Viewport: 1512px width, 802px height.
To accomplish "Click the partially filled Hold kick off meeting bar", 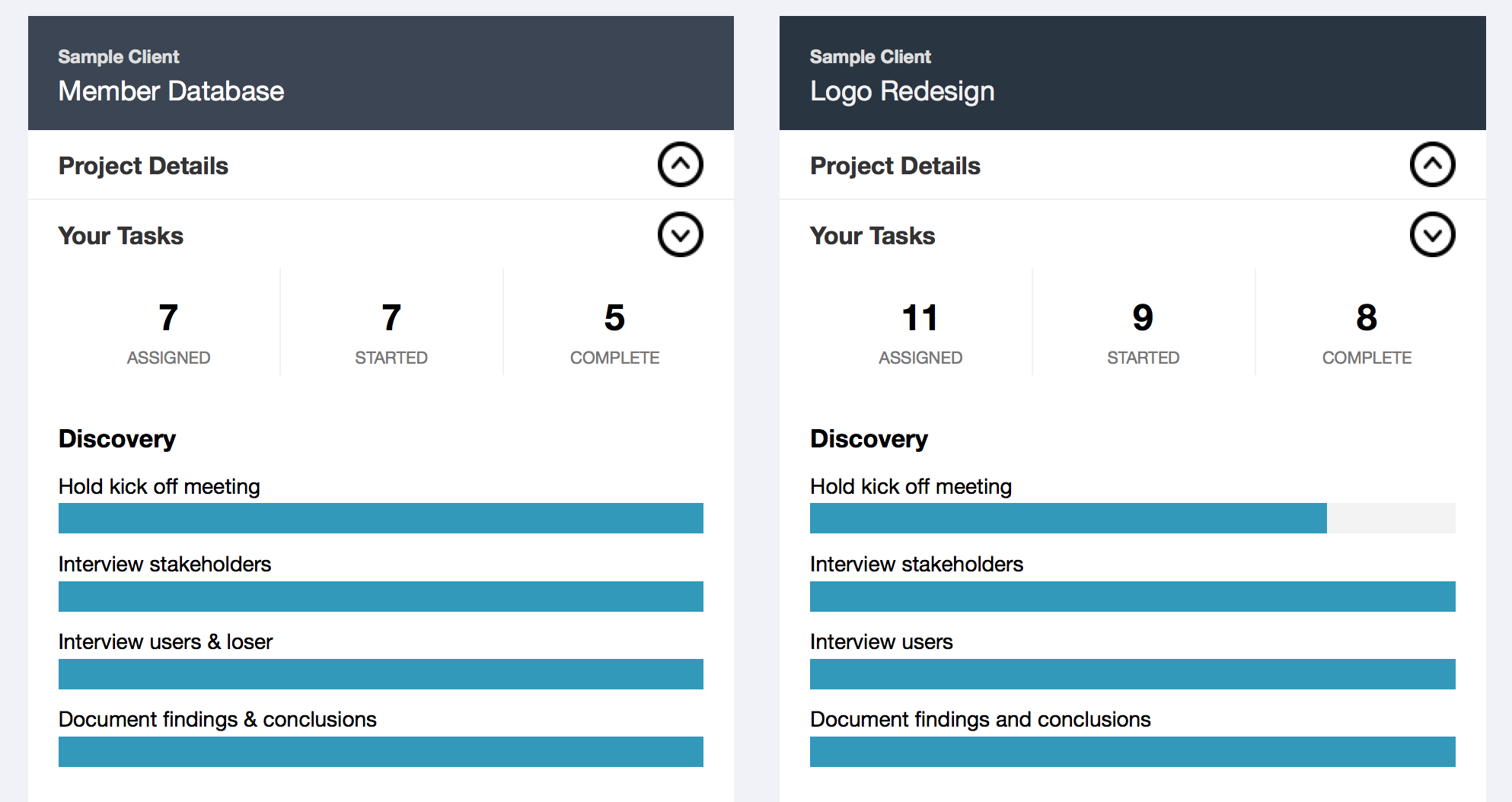I will (x=1133, y=518).
